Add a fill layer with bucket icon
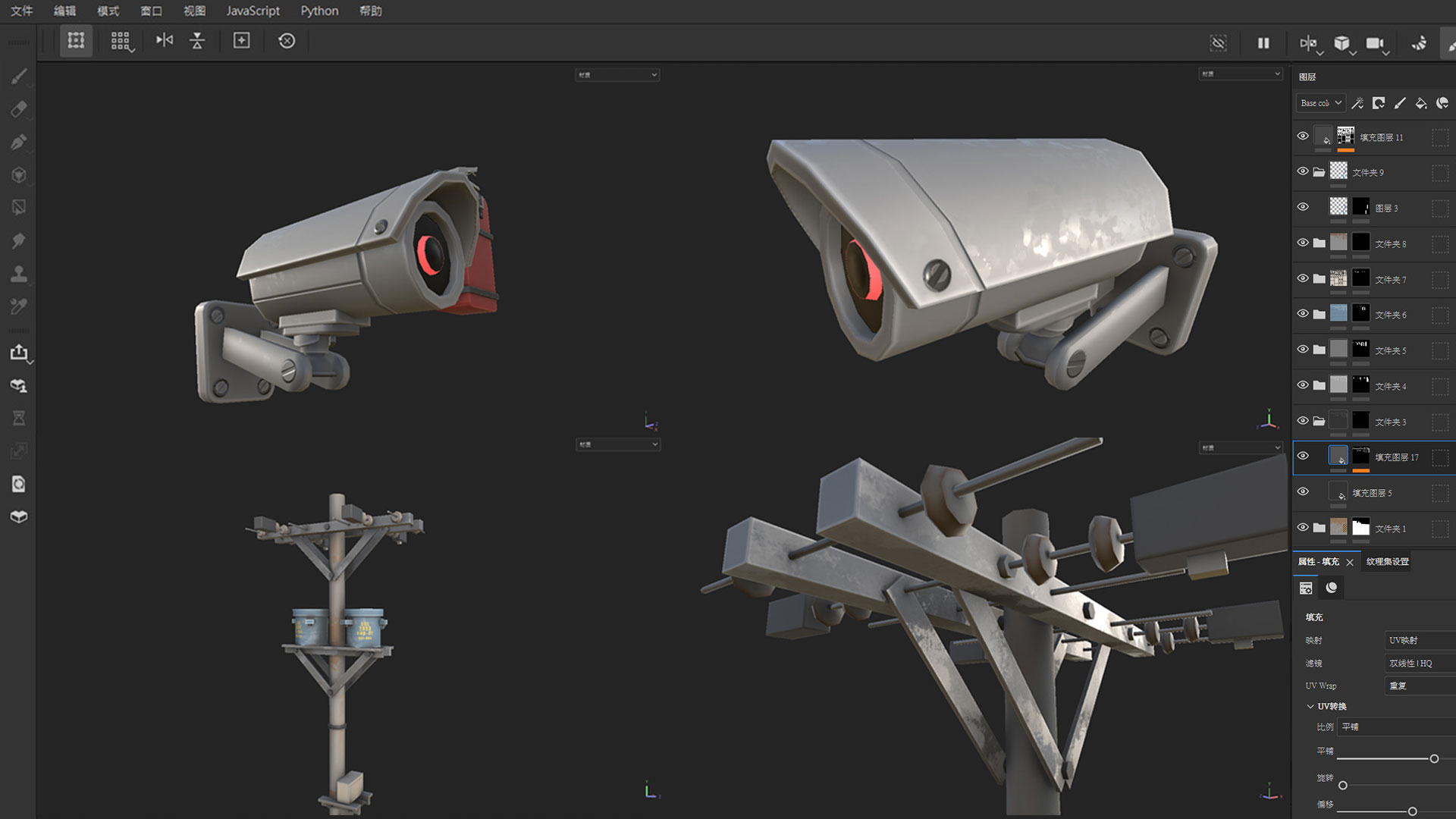Viewport: 1456px width, 819px height. (x=1421, y=103)
